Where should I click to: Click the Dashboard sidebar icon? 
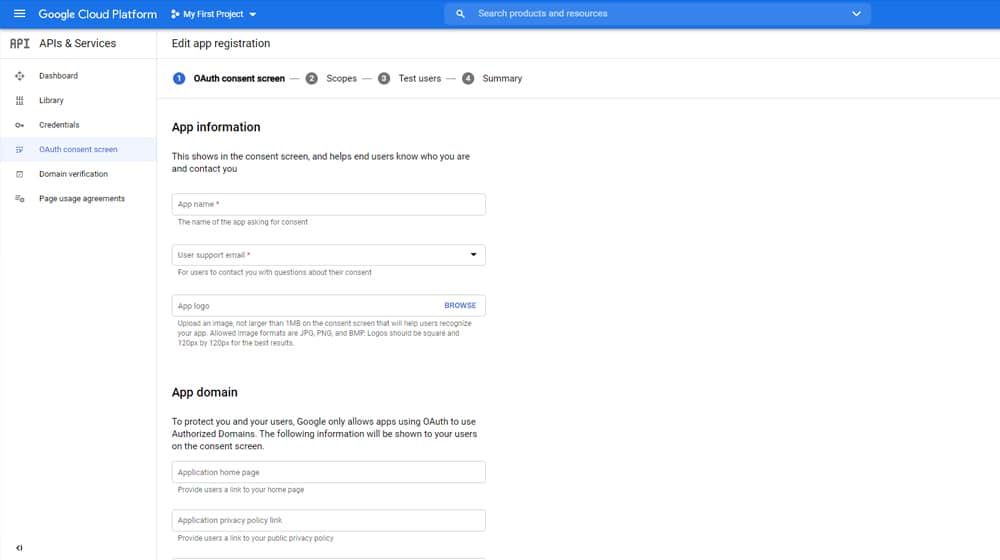19,76
